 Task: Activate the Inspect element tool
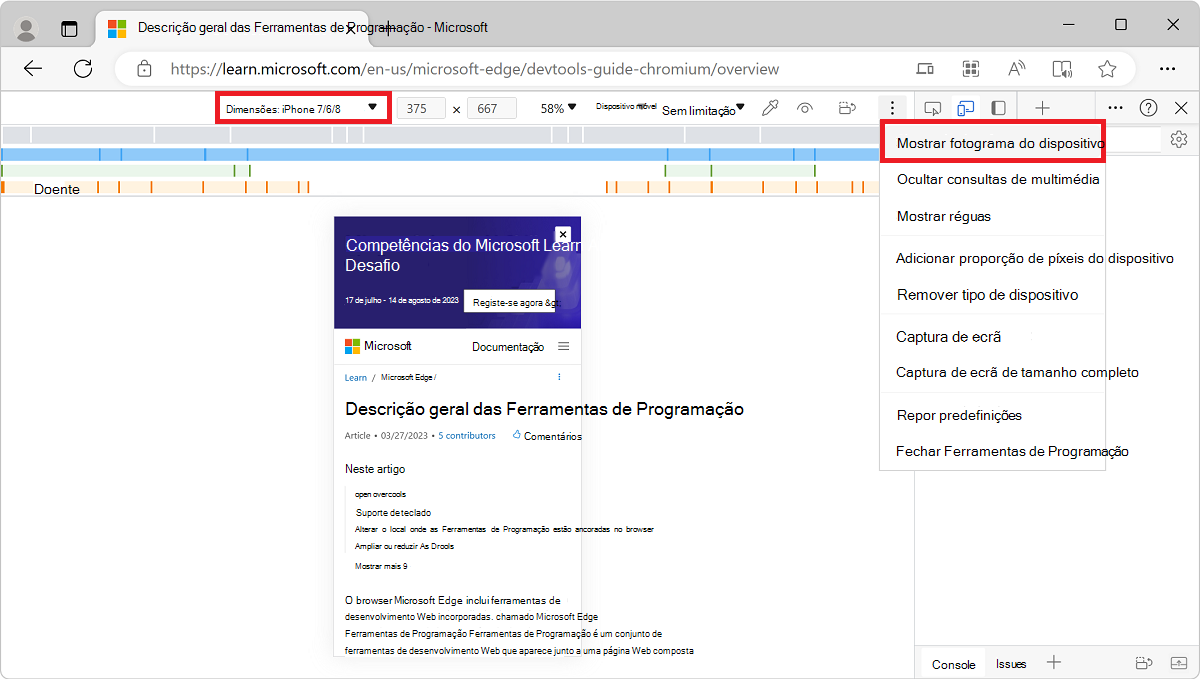[x=933, y=107]
